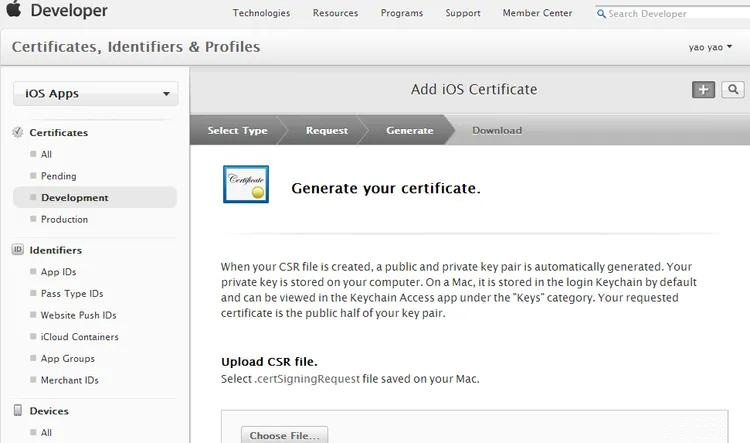Click the magnifier search icon beside plus button
Image resolution: width=750 pixels, height=443 pixels.
tap(733, 89)
